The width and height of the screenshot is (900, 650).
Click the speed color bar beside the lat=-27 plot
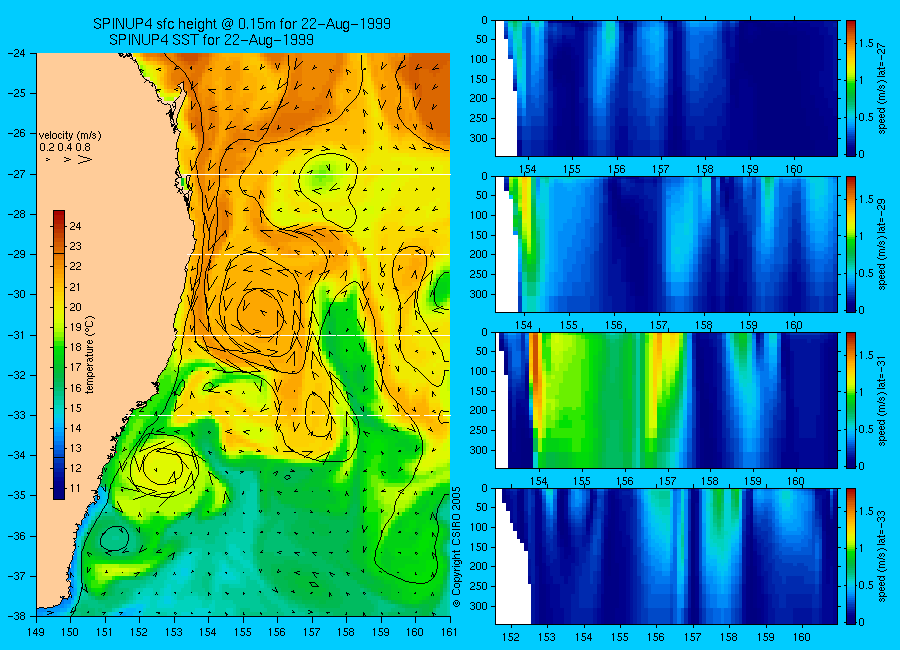(x=851, y=88)
